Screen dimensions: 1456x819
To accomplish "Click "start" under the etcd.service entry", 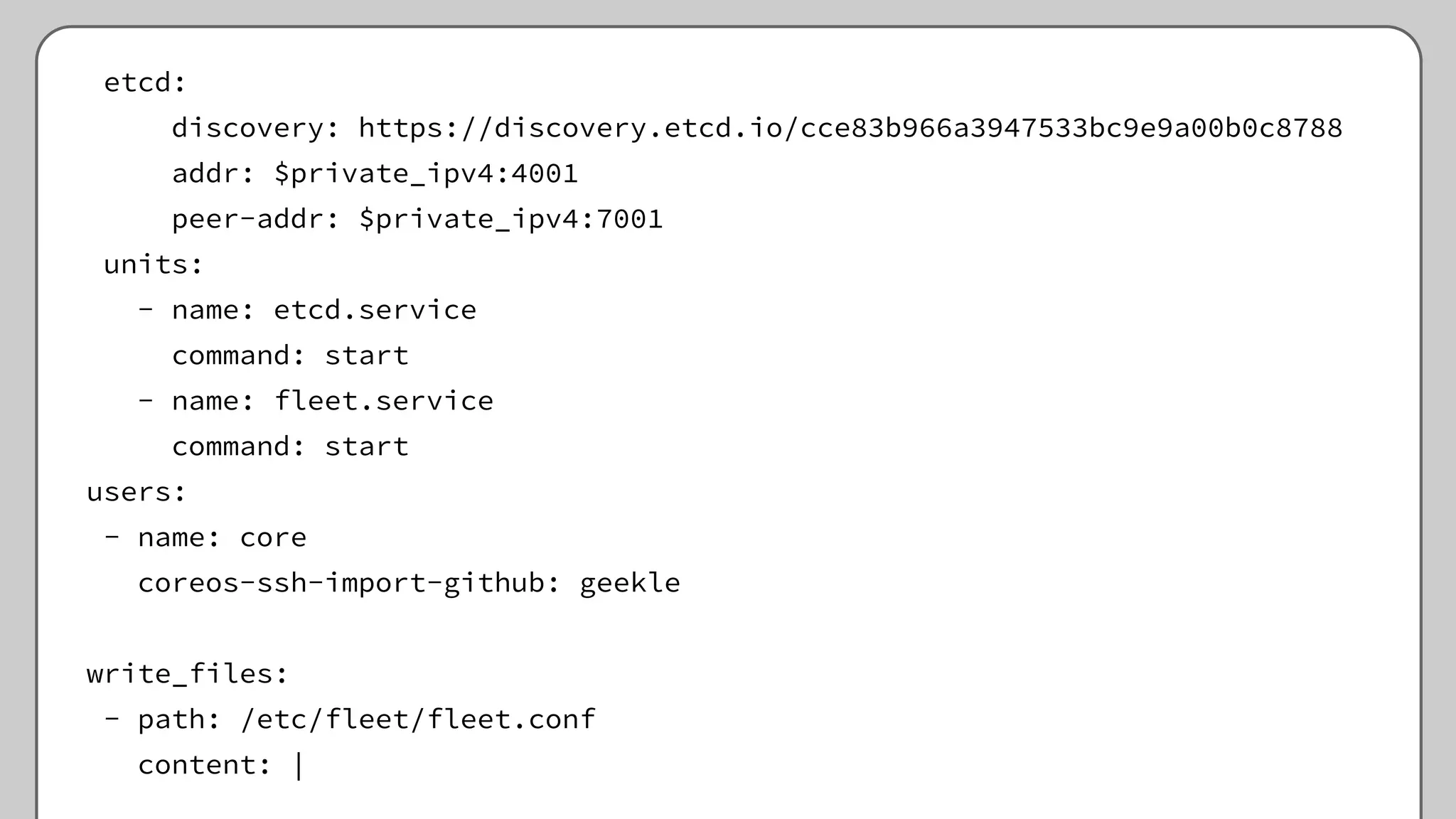I will click(366, 356).
